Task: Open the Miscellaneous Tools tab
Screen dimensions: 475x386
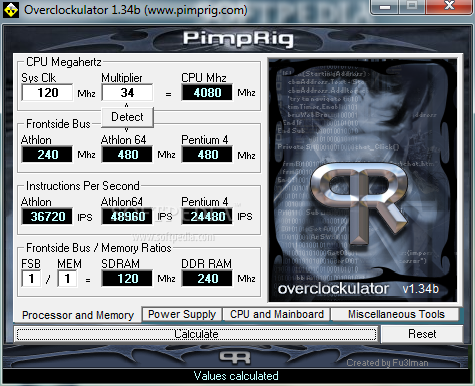Action: point(396,314)
